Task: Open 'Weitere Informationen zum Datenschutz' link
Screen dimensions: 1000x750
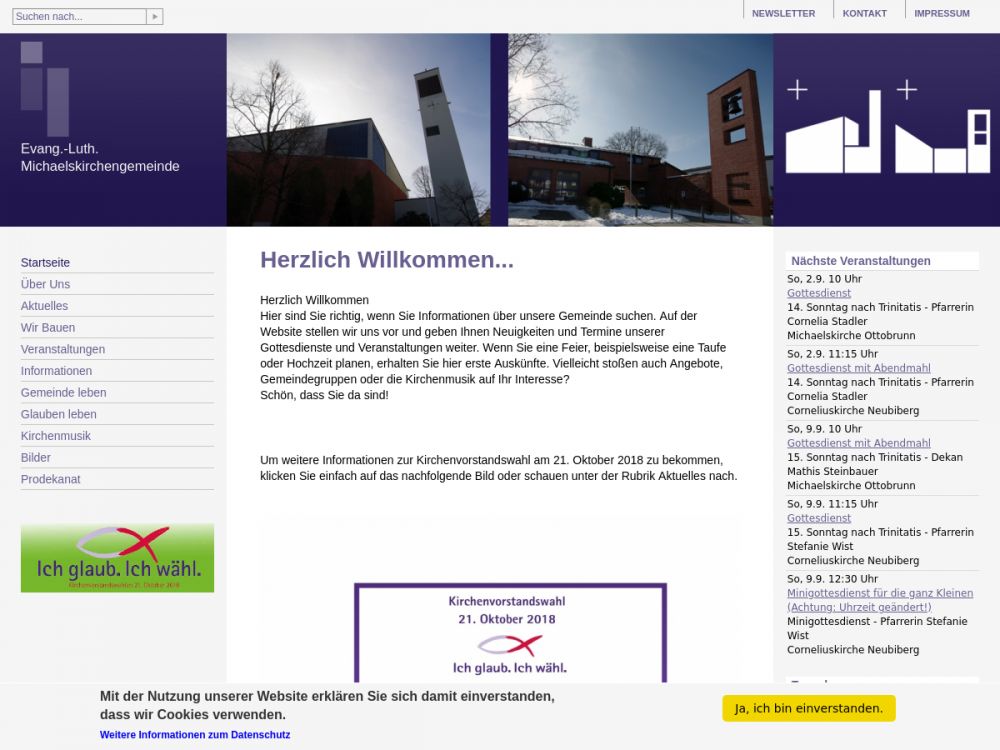Action: 195,735
